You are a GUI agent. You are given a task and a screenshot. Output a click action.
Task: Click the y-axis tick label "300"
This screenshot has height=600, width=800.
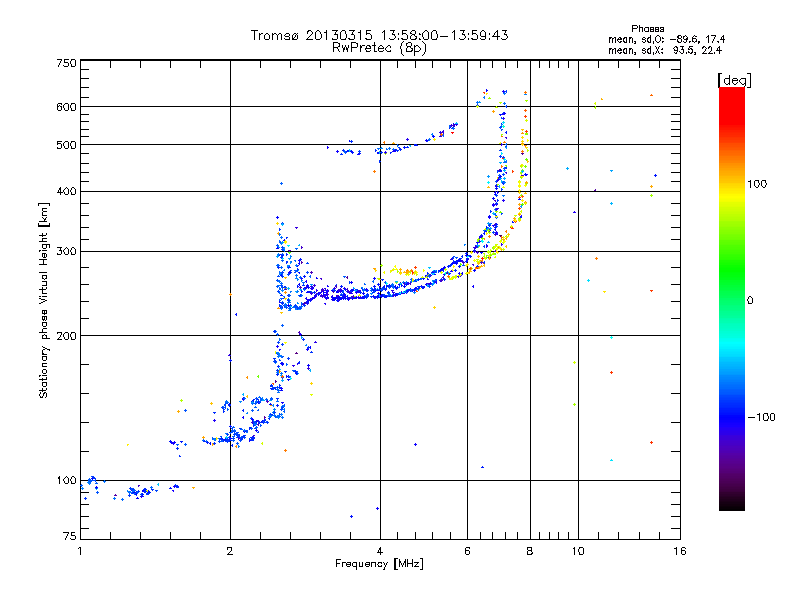pos(66,252)
